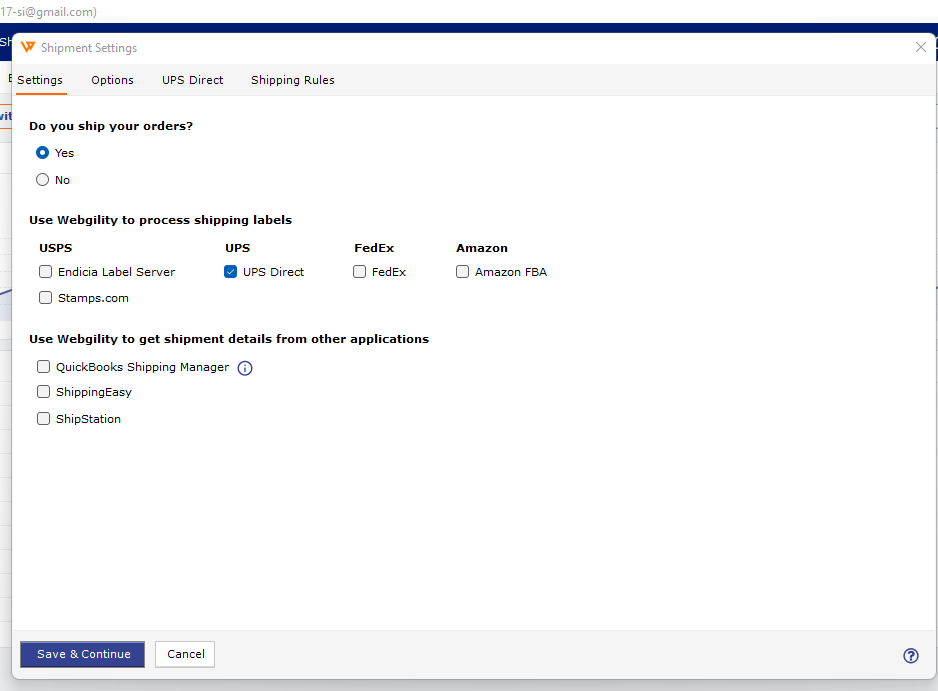This screenshot has height=691, width=938.
Task: Check the ShippingEasy option
Action: 44,391
